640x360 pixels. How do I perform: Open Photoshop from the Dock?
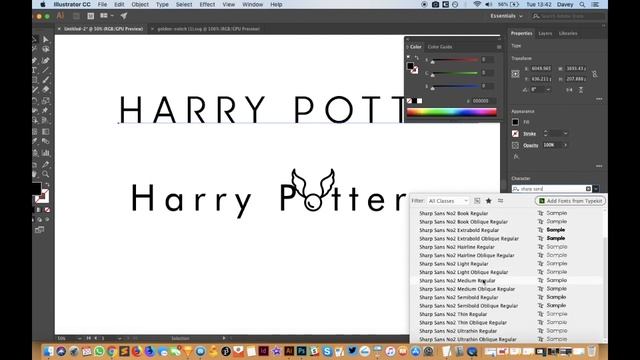302,351
